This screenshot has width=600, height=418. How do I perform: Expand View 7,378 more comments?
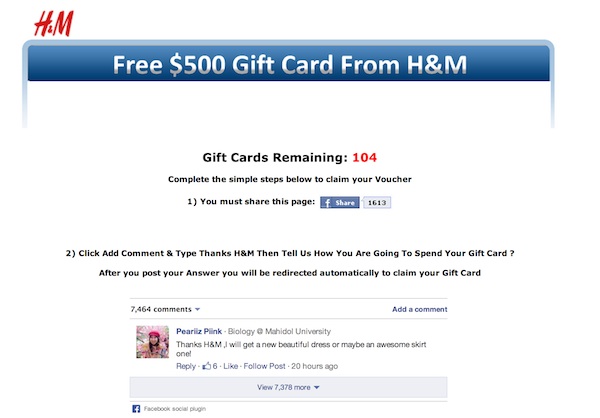(288, 387)
